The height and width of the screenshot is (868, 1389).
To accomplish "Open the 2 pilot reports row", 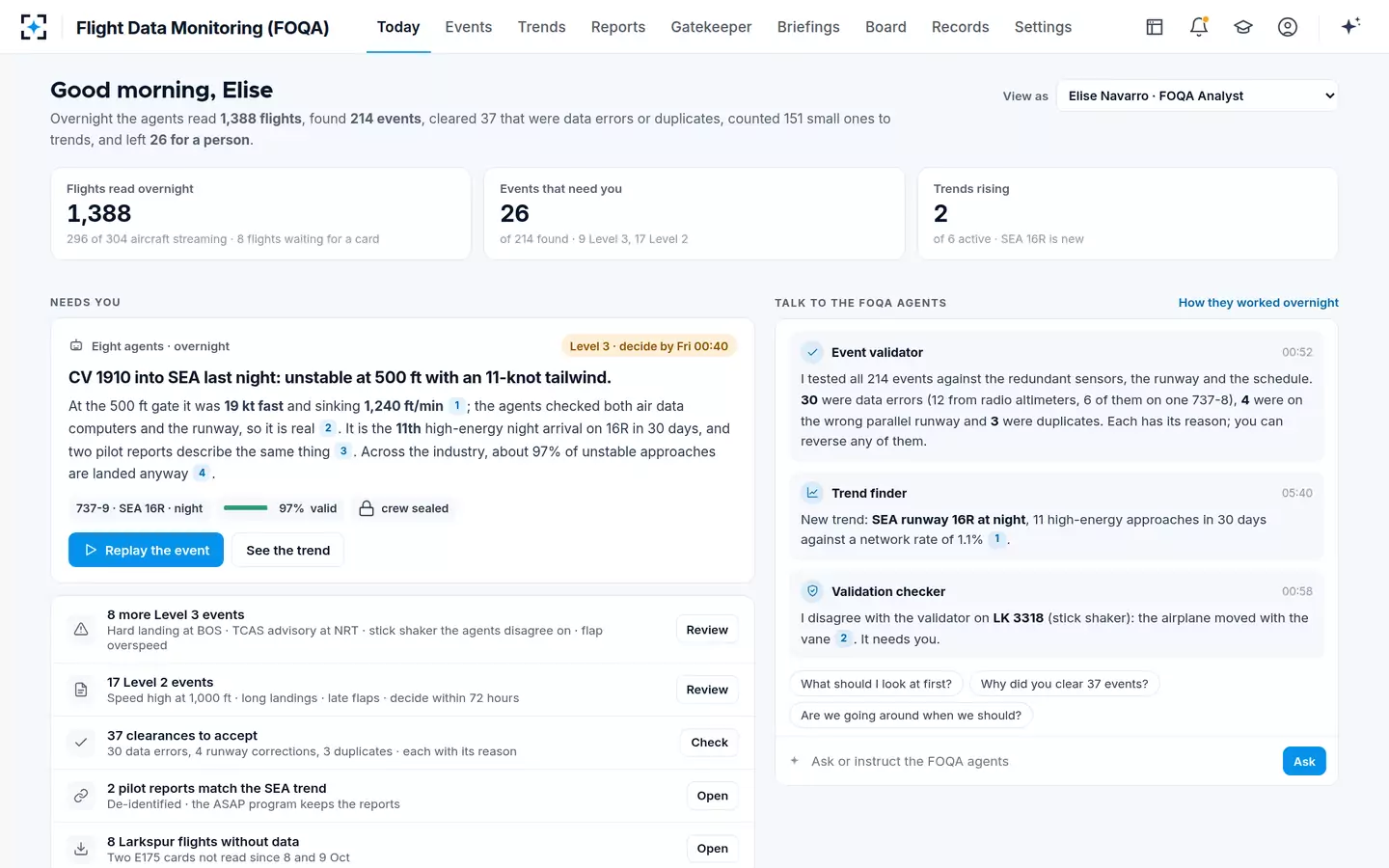I will 712,796.
